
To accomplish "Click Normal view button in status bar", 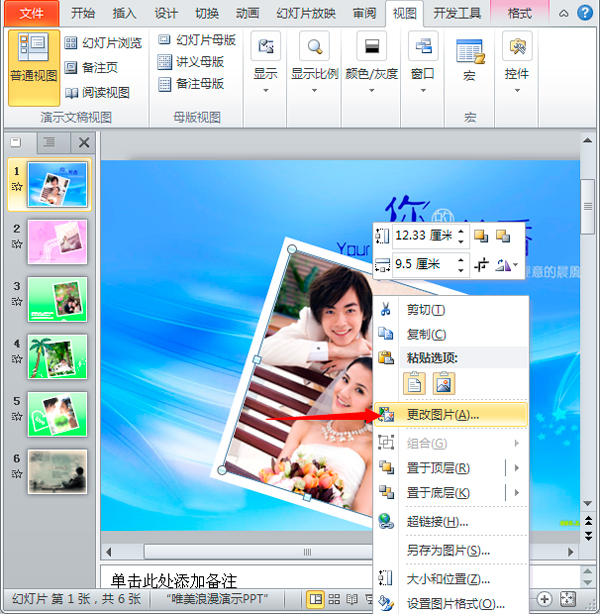I will pyautogui.click(x=316, y=599).
